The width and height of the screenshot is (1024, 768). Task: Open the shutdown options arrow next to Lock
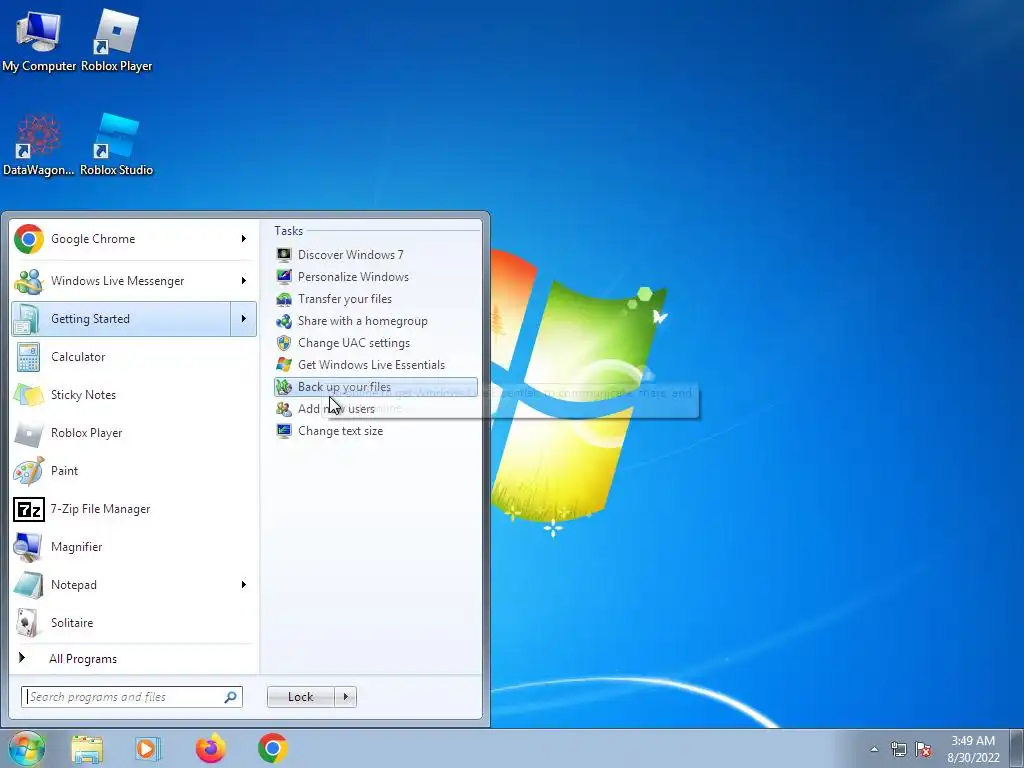coord(345,697)
